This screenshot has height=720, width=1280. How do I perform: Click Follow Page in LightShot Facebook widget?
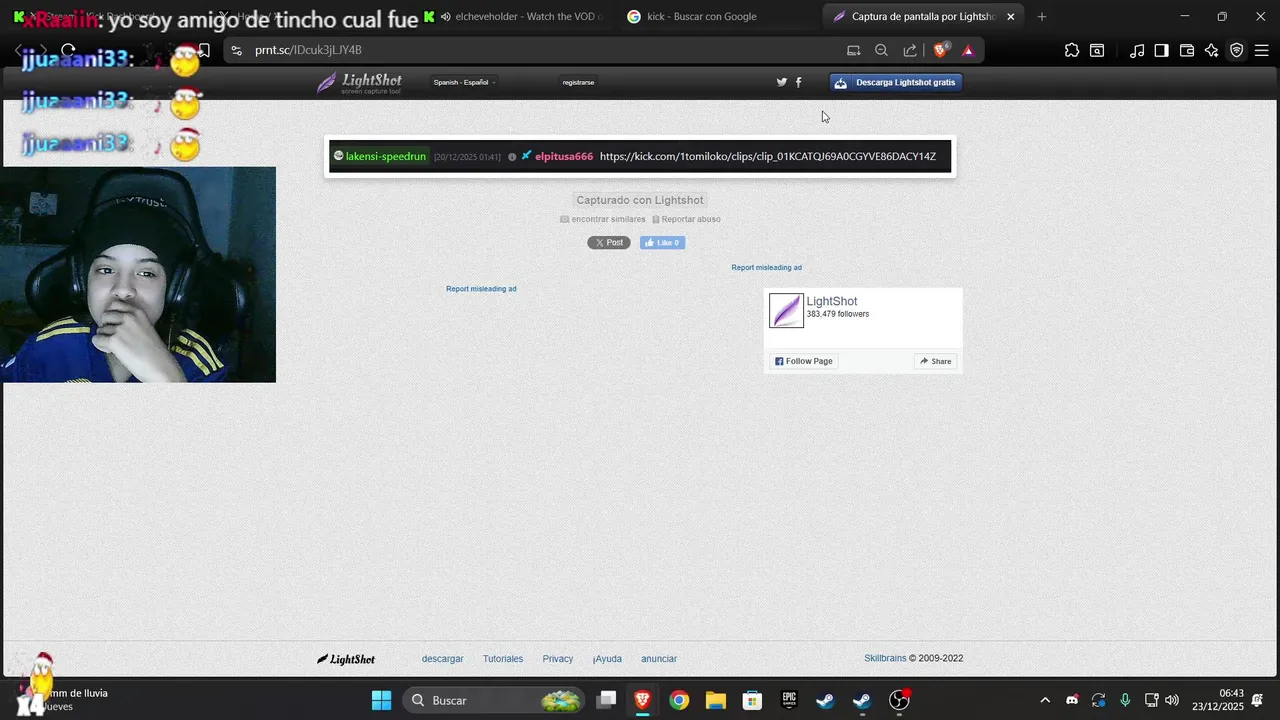click(803, 361)
